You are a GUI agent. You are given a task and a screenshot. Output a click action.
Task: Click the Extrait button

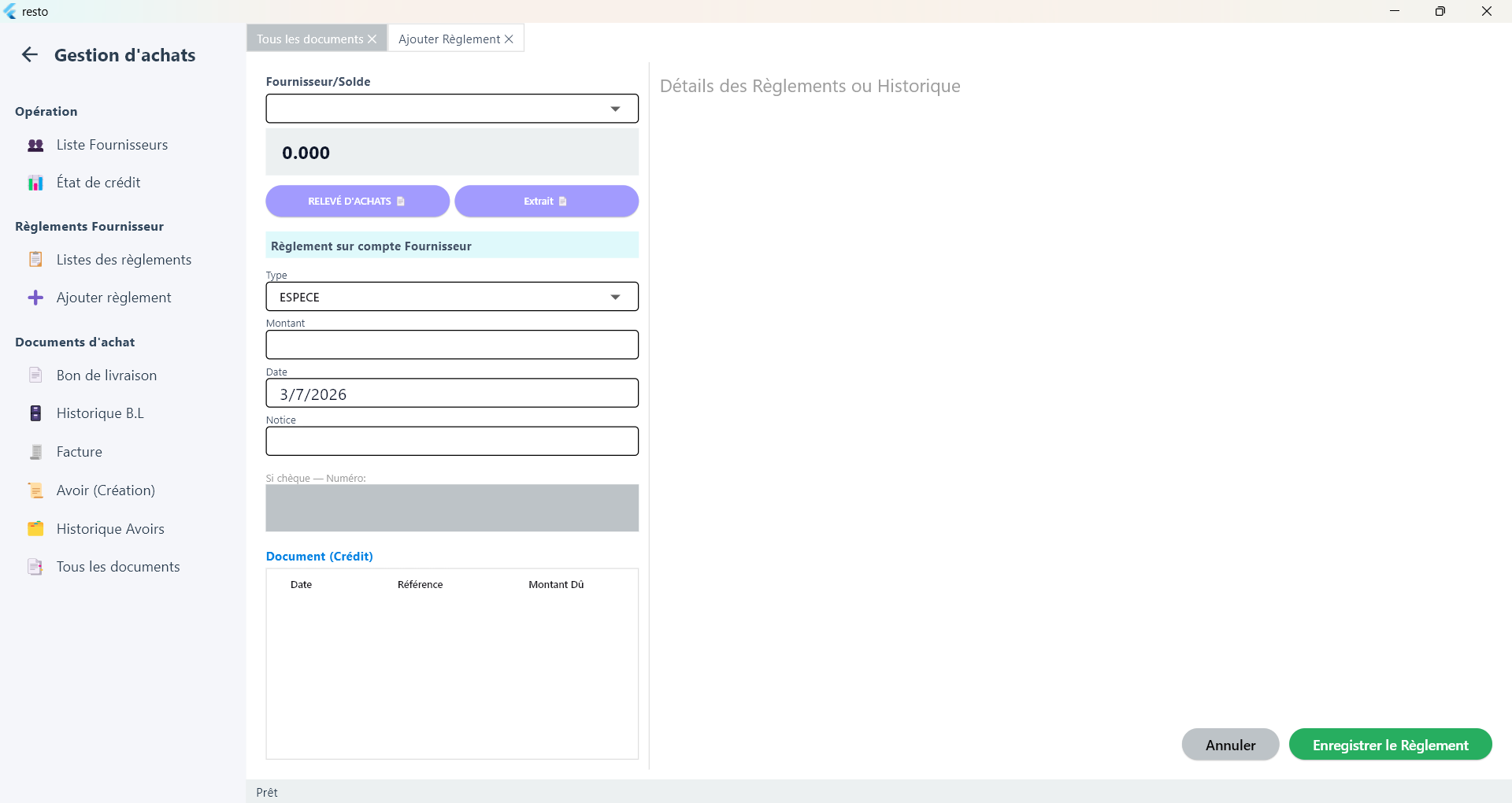(547, 201)
